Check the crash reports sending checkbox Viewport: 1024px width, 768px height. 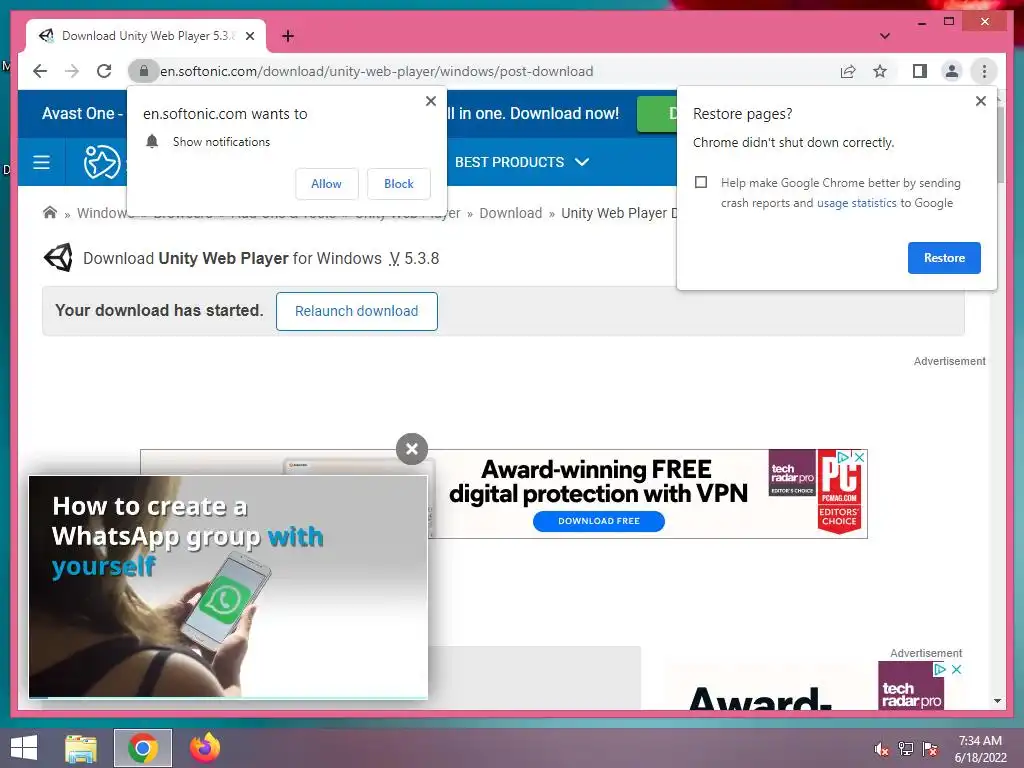point(701,182)
